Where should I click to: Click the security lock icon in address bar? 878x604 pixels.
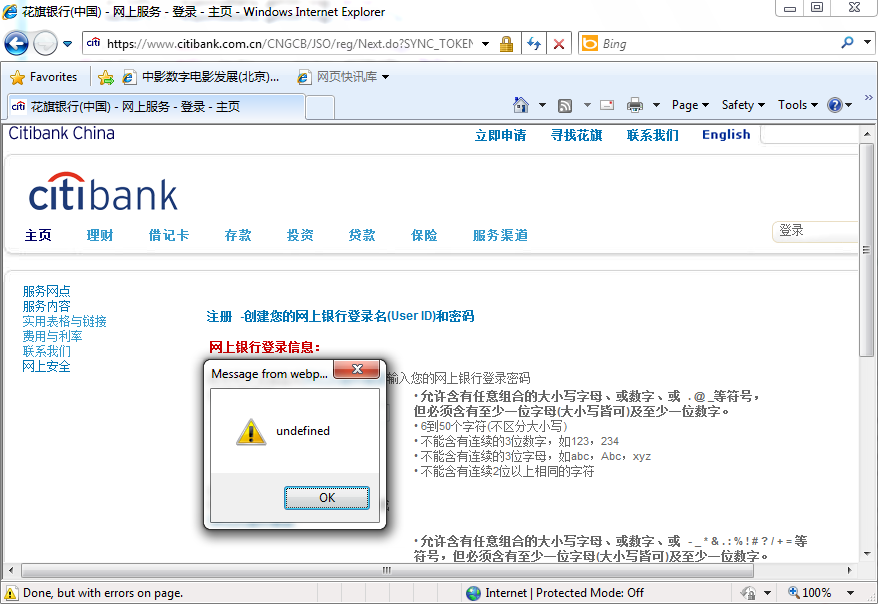click(x=506, y=44)
